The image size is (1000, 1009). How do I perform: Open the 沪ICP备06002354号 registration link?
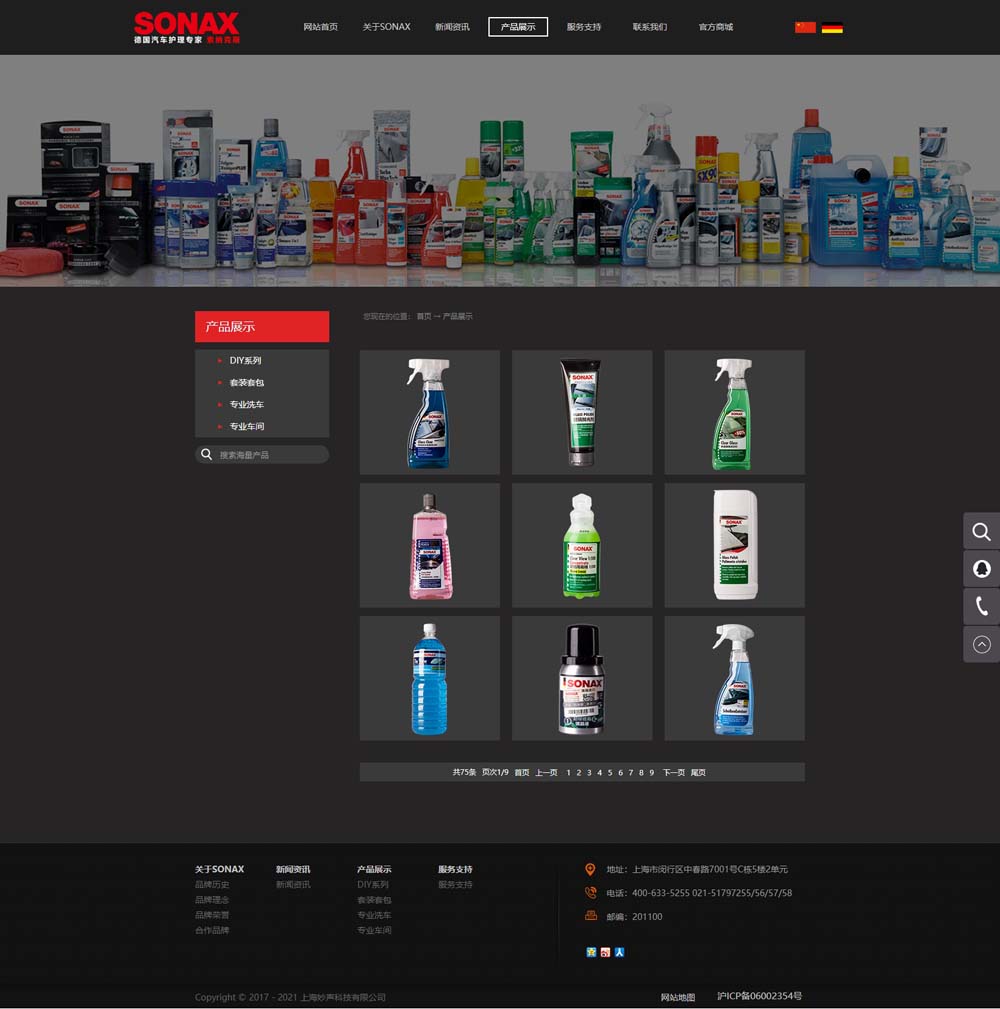point(759,996)
